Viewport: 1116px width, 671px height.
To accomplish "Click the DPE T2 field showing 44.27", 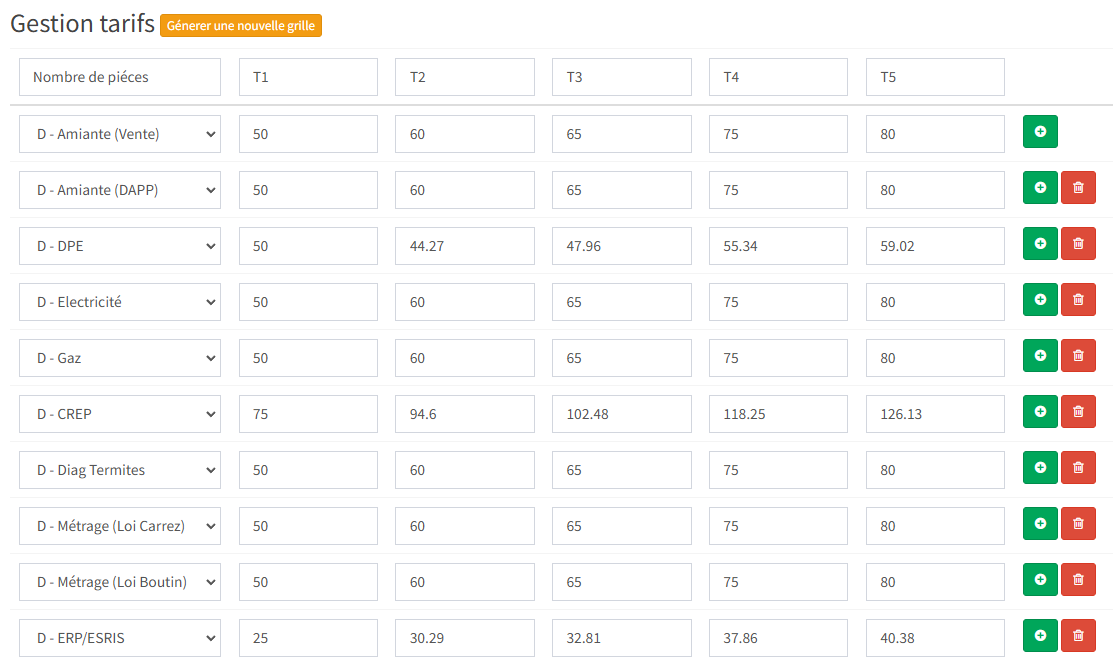I will point(465,246).
